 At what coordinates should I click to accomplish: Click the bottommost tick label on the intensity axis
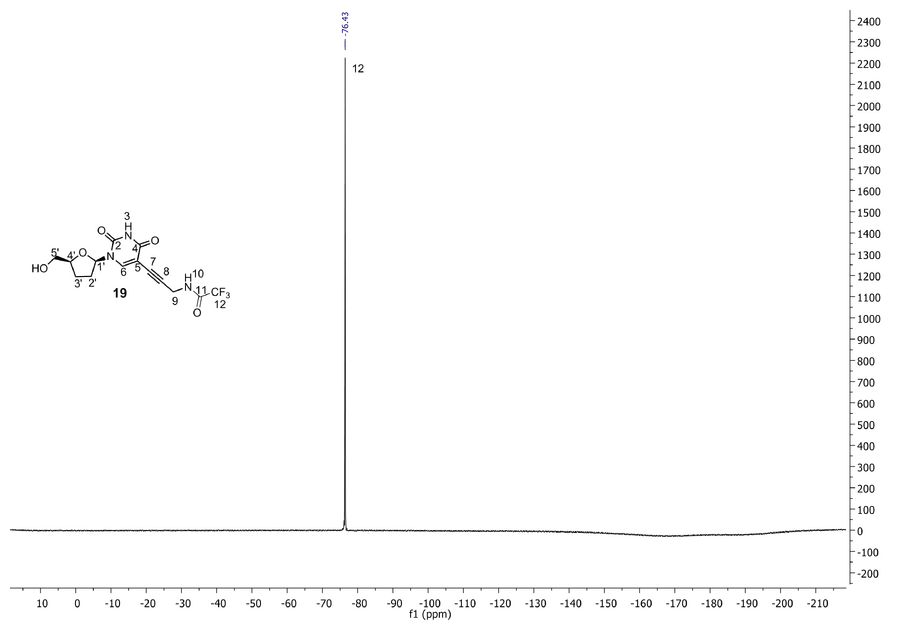(866, 574)
